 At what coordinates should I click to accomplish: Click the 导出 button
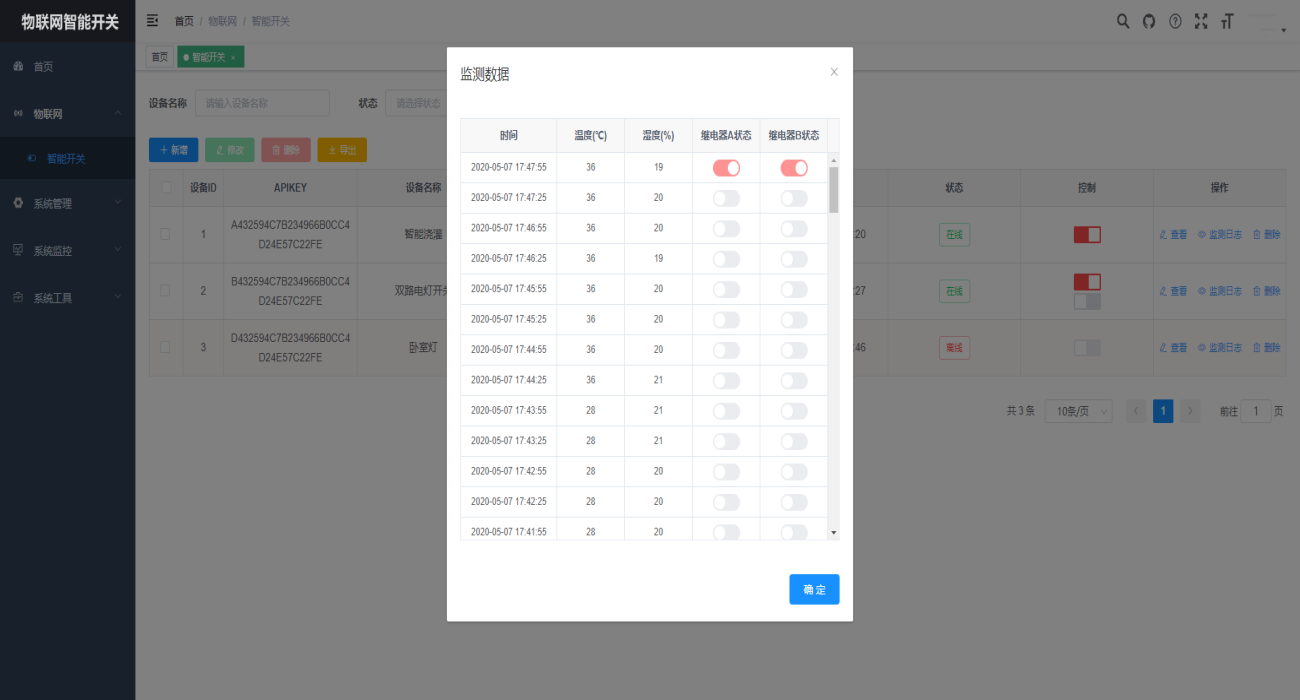click(x=342, y=150)
